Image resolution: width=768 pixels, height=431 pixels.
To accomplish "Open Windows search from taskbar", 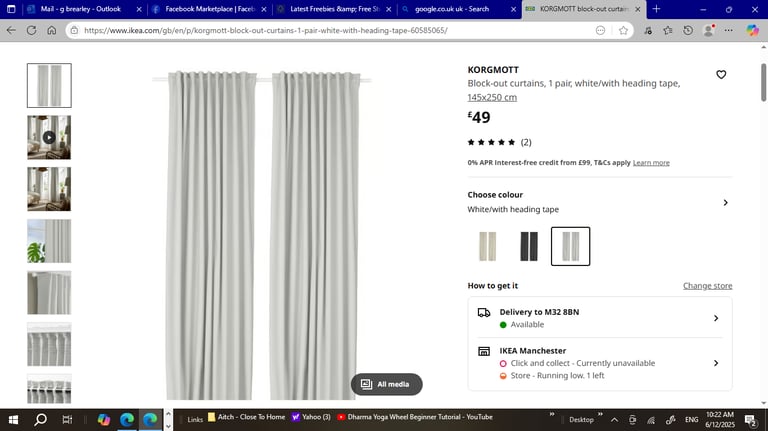I will point(41,419).
